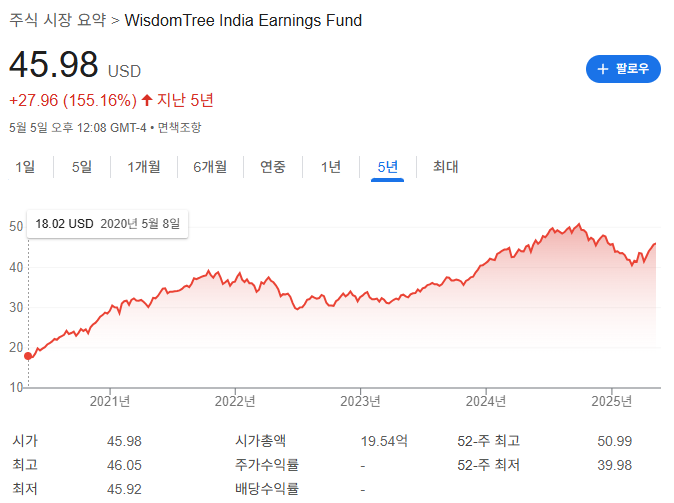Click the 지난 5년 period label
674x503 pixels.
pos(185,100)
